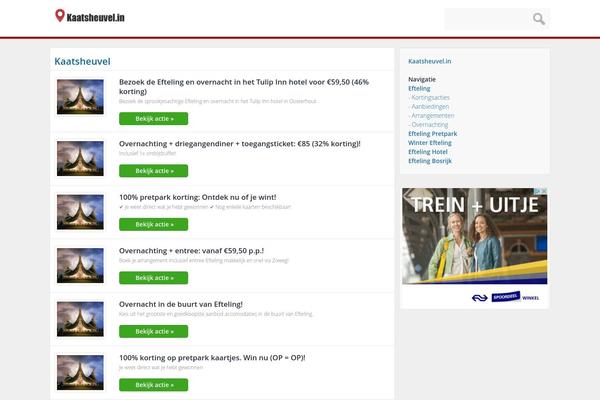This screenshot has height=400, width=600.
Task: Open Bekijk actie for Tulip Inn hotel deal
Action: click(x=153, y=119)
